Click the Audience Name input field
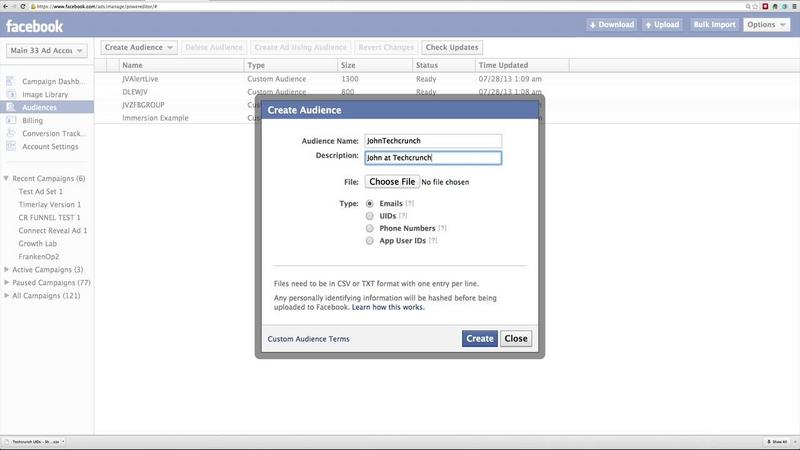Viewport: 800px width, 450px height. [x=433, y=141]
